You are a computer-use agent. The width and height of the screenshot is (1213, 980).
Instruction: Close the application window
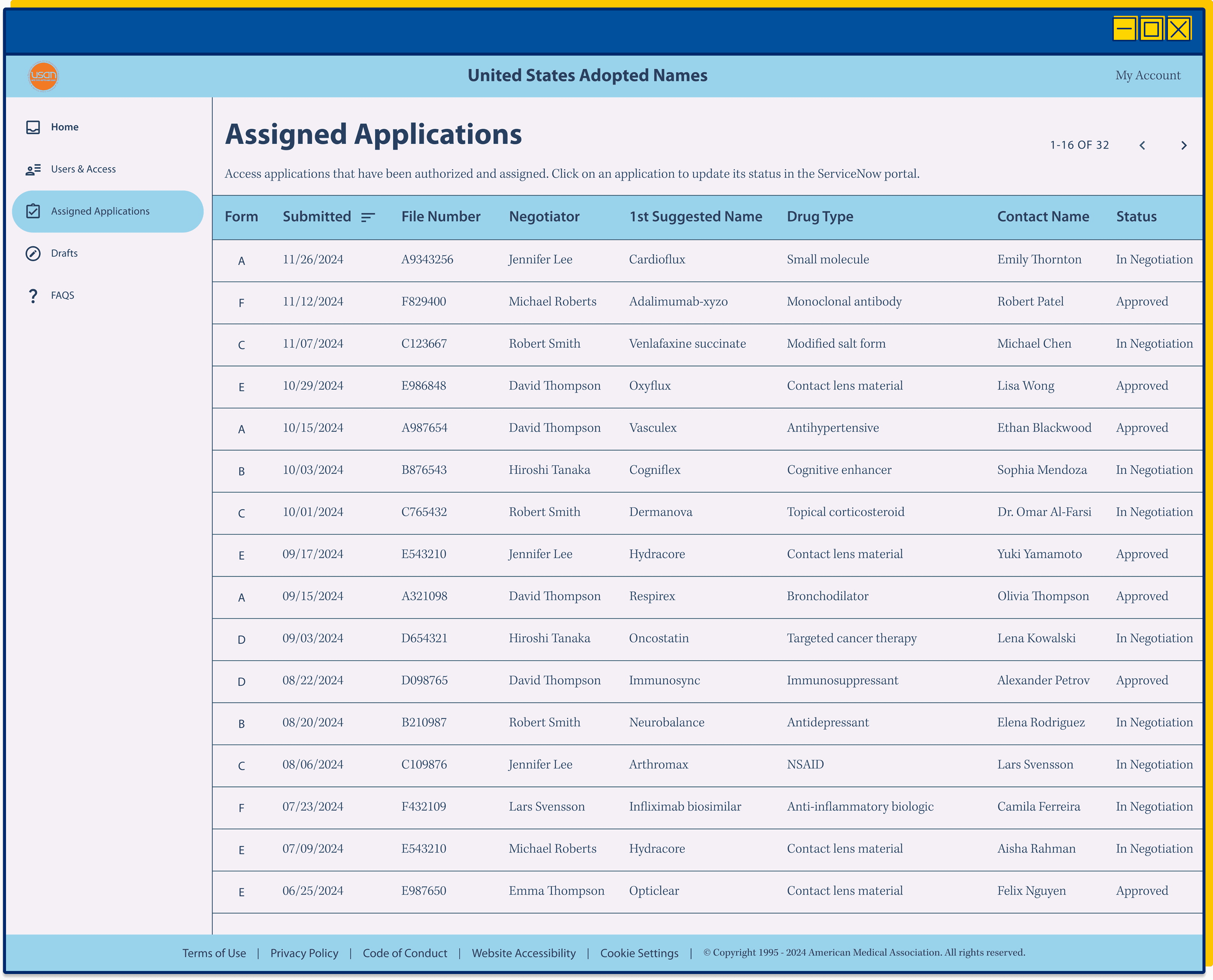tap(1179, 28)
